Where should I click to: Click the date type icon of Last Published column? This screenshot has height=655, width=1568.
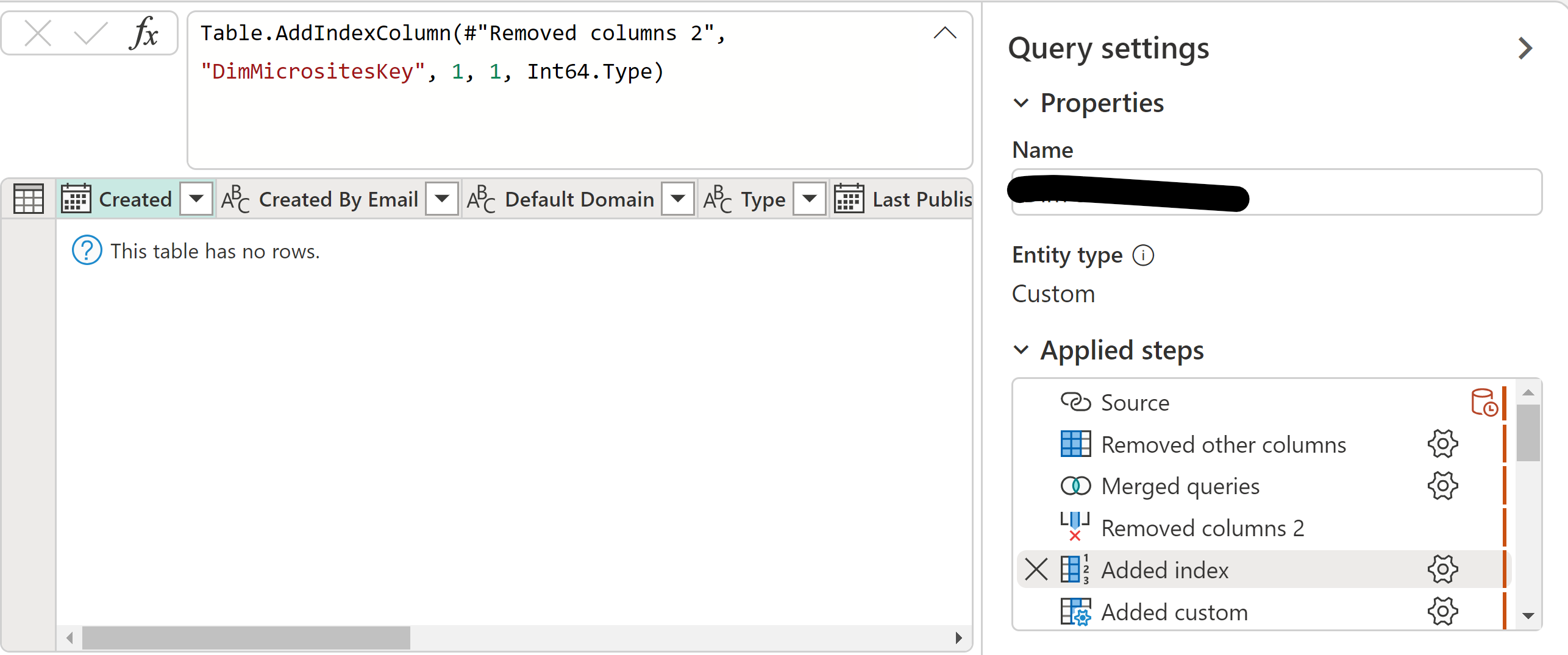pos(849,199)
